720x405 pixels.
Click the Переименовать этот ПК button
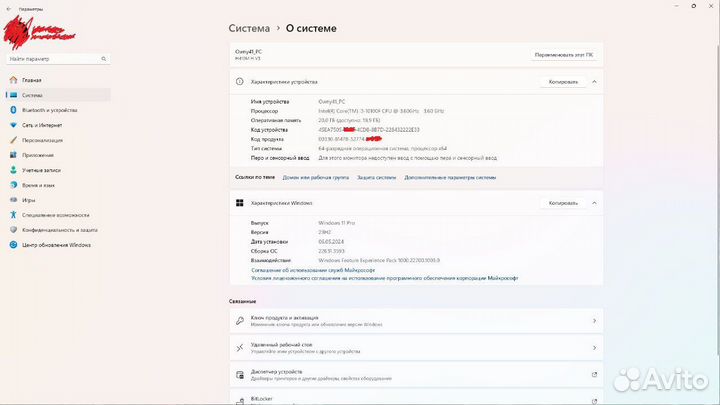(564, 55)
